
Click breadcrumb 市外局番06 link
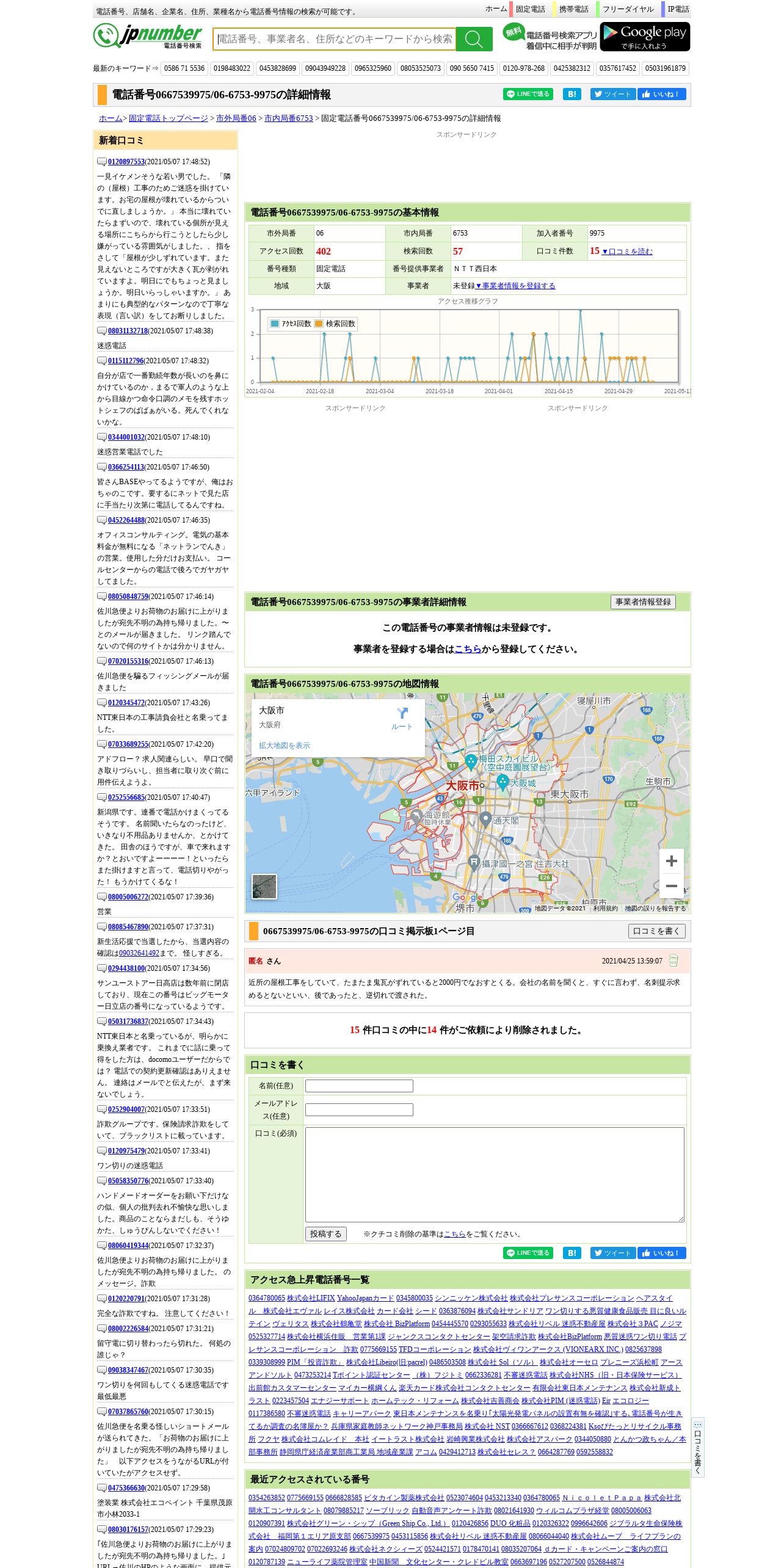[236, 118]
